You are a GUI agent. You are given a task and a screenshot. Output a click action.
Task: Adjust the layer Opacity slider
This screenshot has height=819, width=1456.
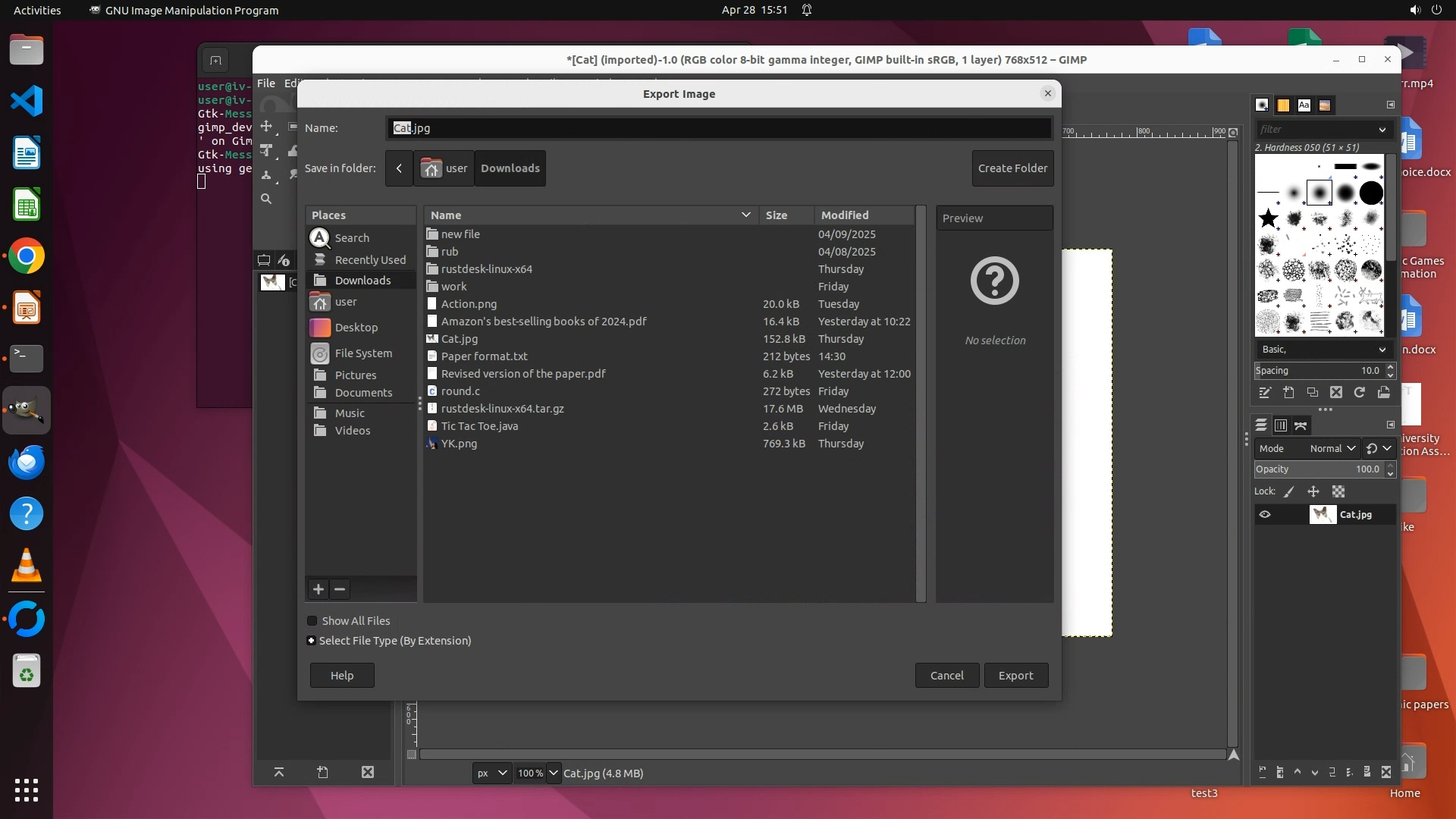(x=1318, y=469)
